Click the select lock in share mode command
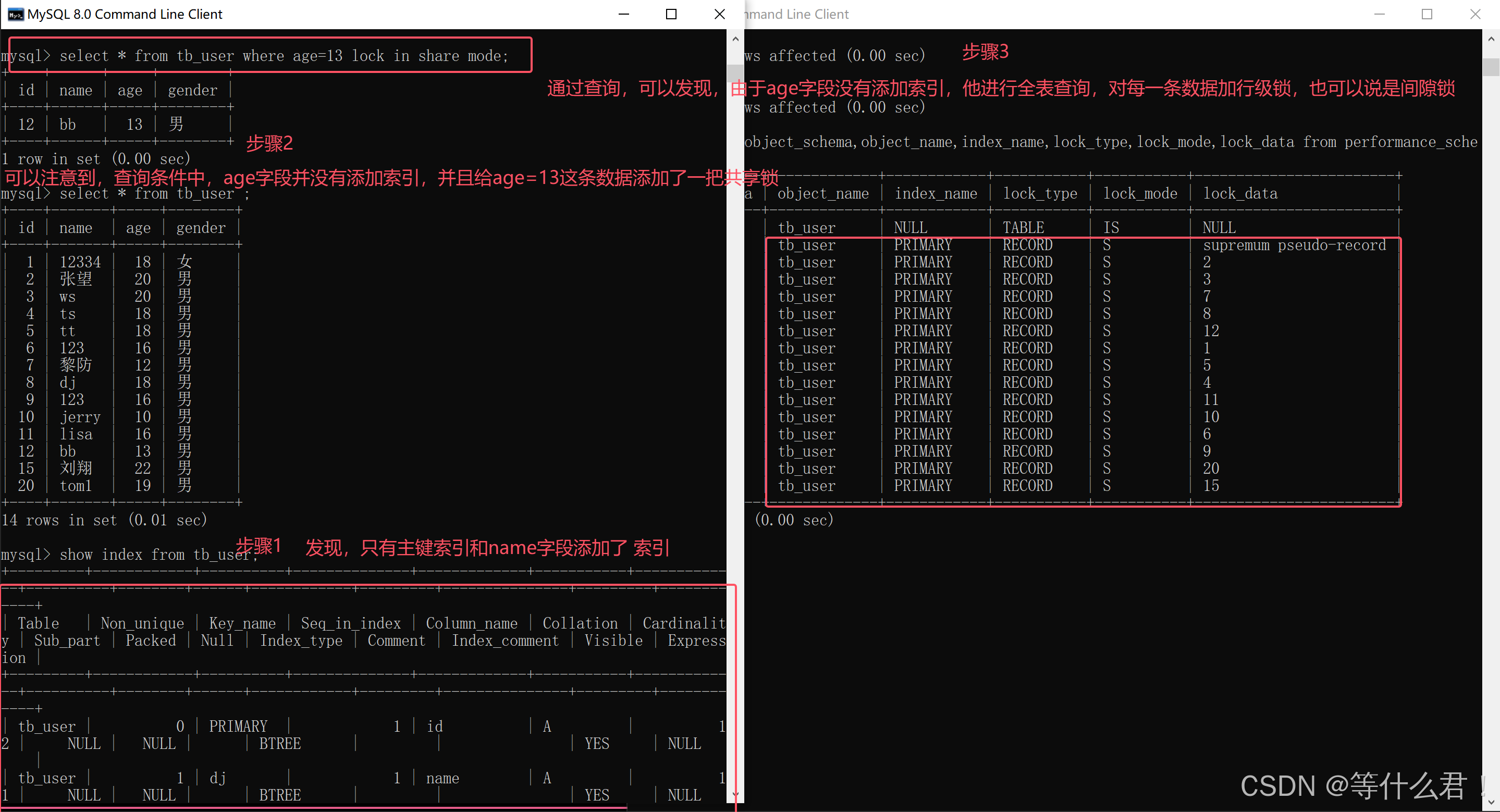 point(284,56)
